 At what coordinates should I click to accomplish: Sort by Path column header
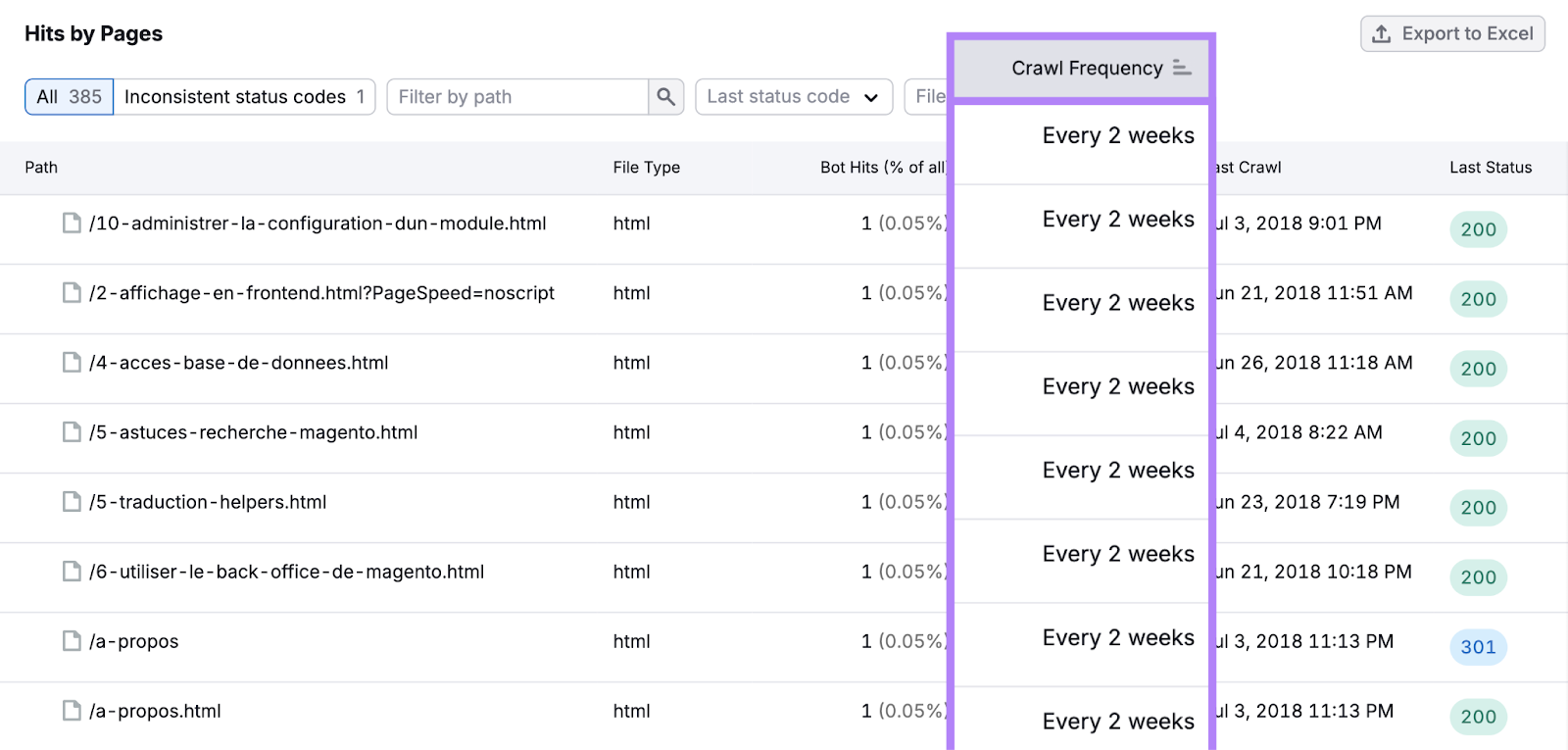tap(41, 168)
